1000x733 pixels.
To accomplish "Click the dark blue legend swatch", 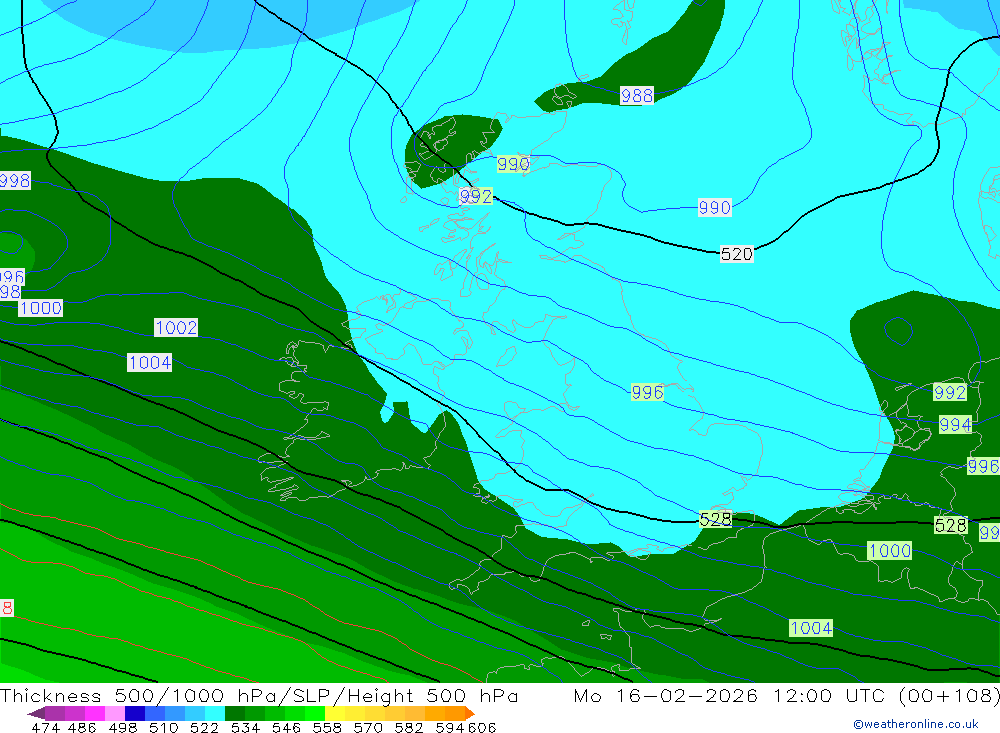I will click(135, 713).
